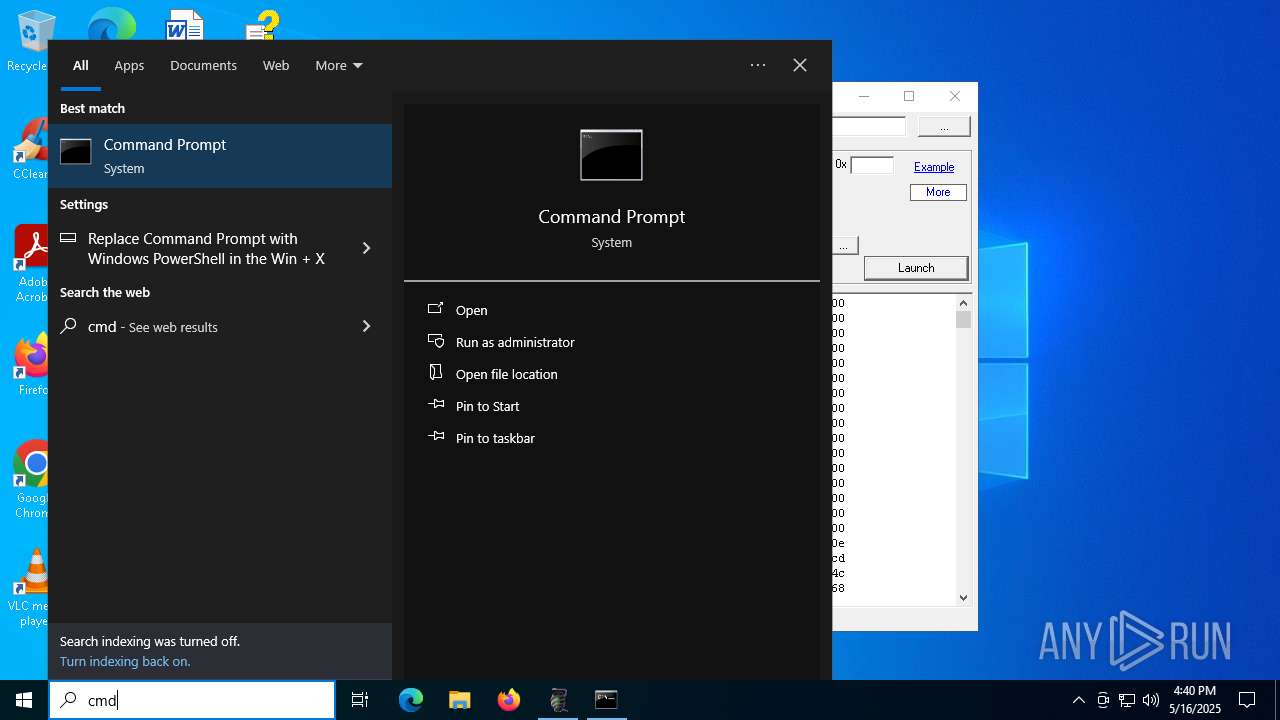Open Replace Command Prompt with PowerShell setting

[206, 248]
